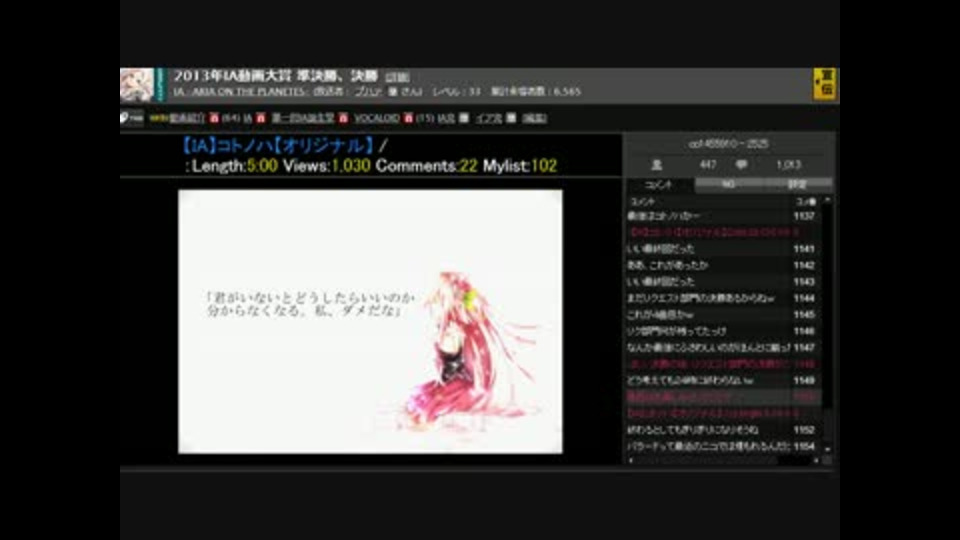
Task: Open the 2013 IA video awards program title
Action: tap(276, 76)
